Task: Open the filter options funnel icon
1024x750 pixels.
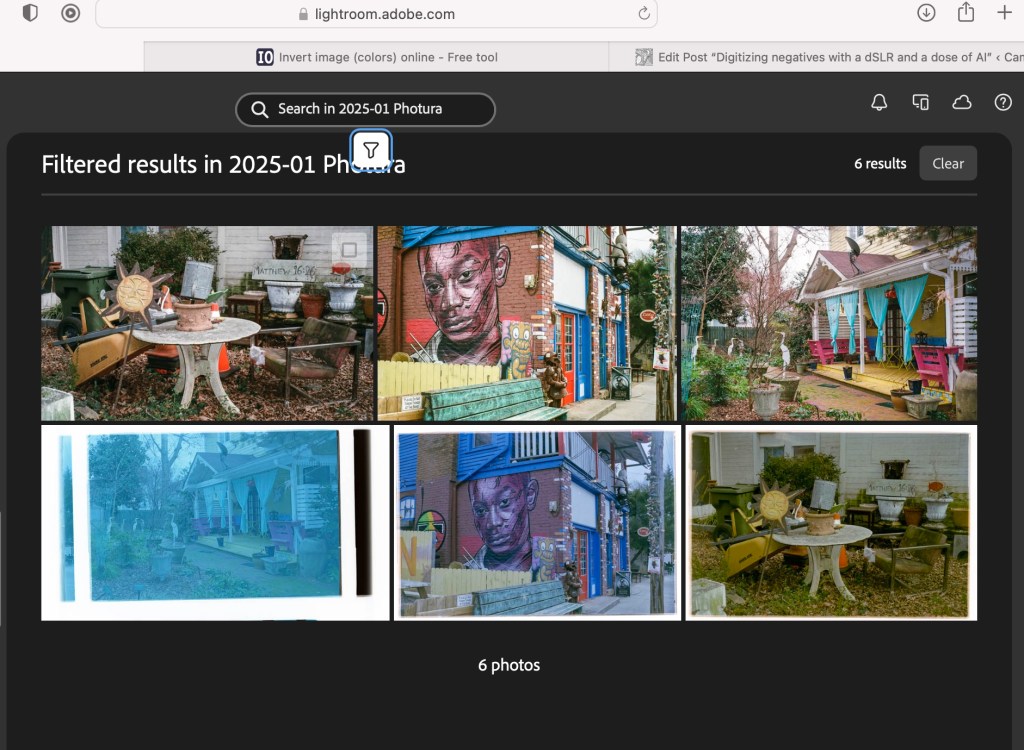Action: [x=371, y=150]
